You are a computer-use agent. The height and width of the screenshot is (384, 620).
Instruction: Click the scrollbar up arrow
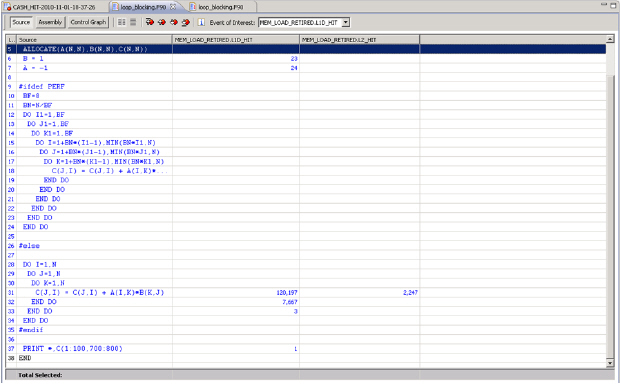pos(610,39)
